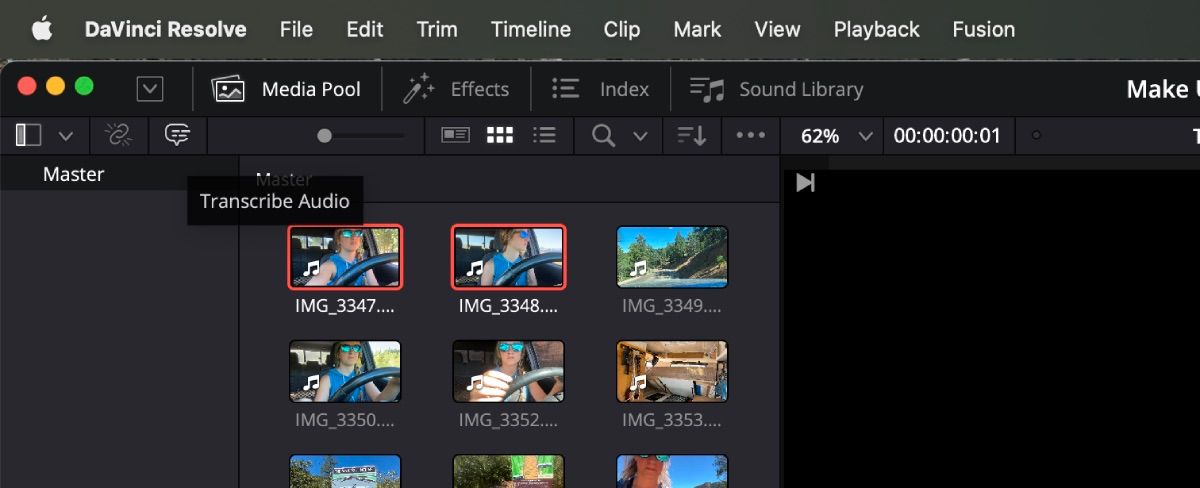
Task: Switch to thumbnail grid view
Action: pyautogui.click(x=500, y=135)
